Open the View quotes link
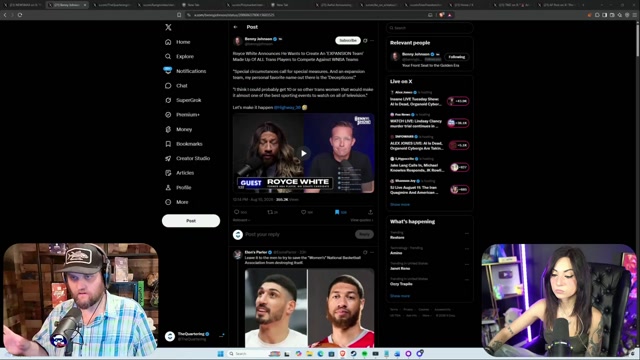This screenshot has height=360, width=640. (x=362, y=220)
